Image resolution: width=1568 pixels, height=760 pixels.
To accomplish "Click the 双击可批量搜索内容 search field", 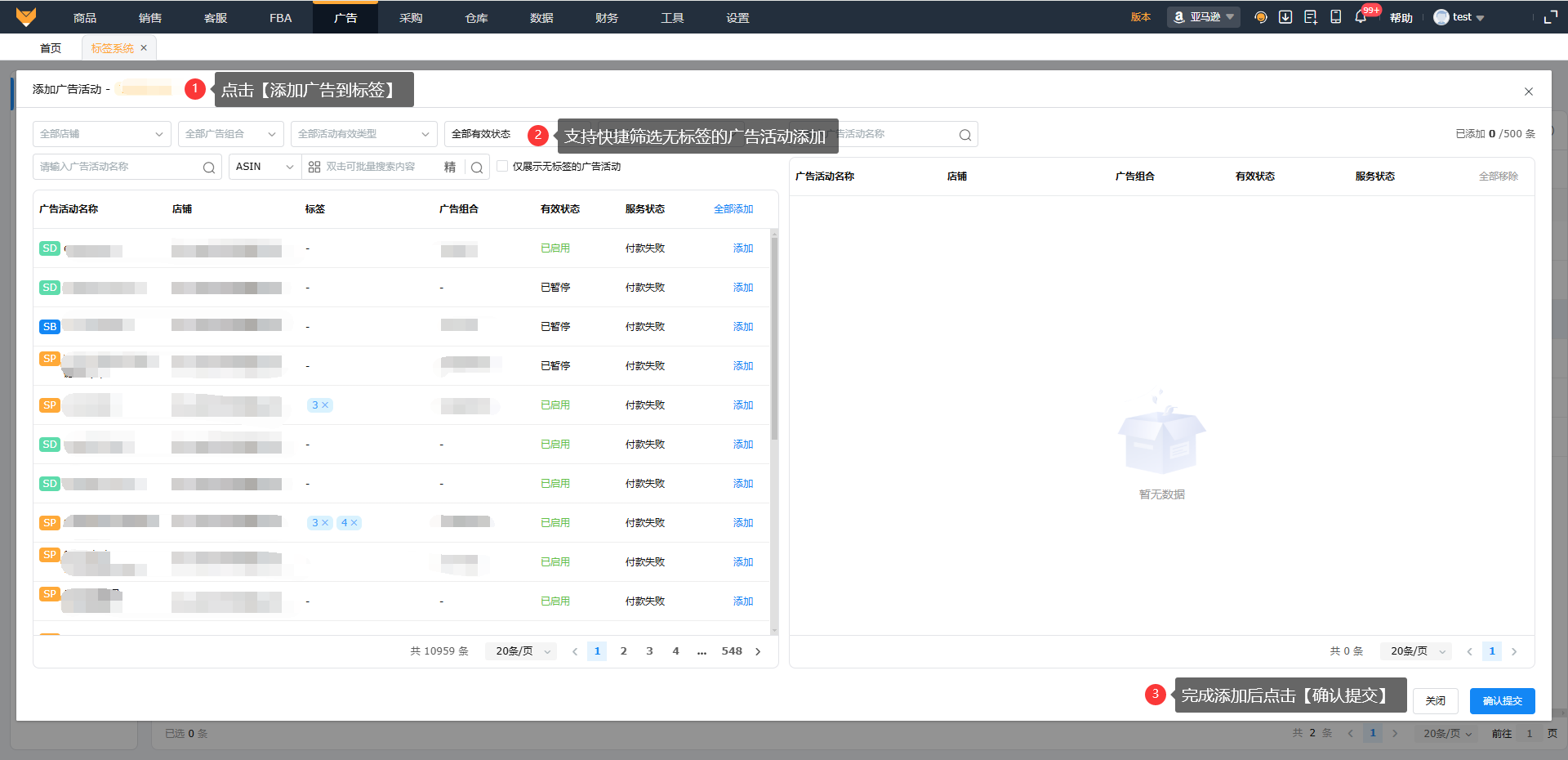I will (371, 167).
